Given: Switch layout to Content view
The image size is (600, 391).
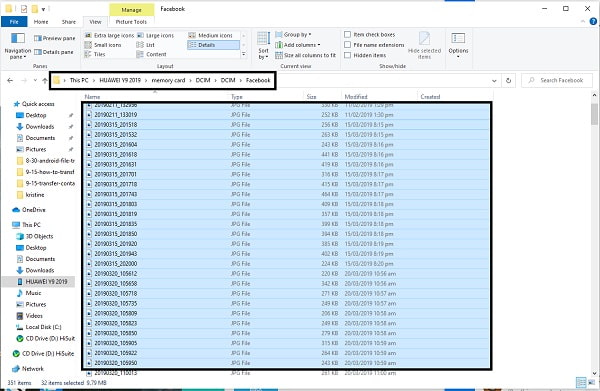Looking at the screenshot, I should (x=152, y=54).
